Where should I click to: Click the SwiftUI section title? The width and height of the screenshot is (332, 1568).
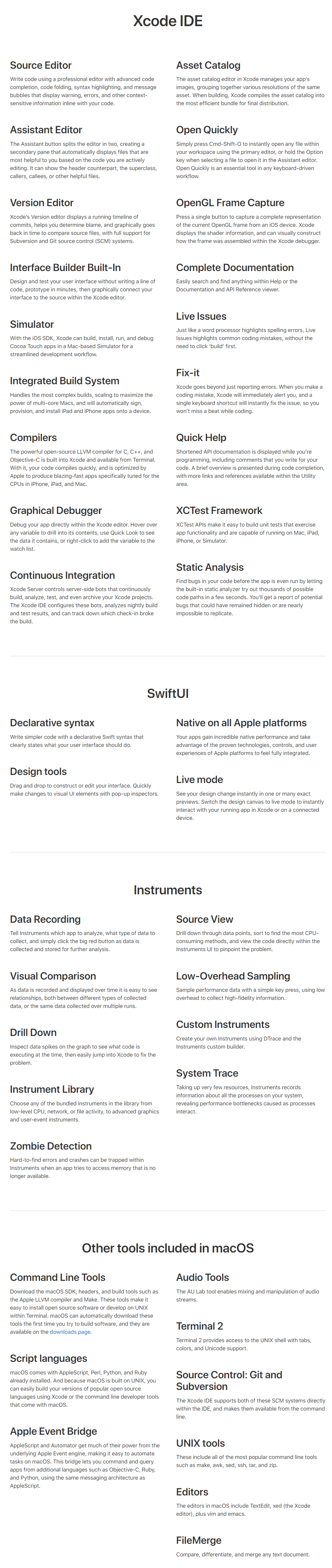(x=167, y=693)
